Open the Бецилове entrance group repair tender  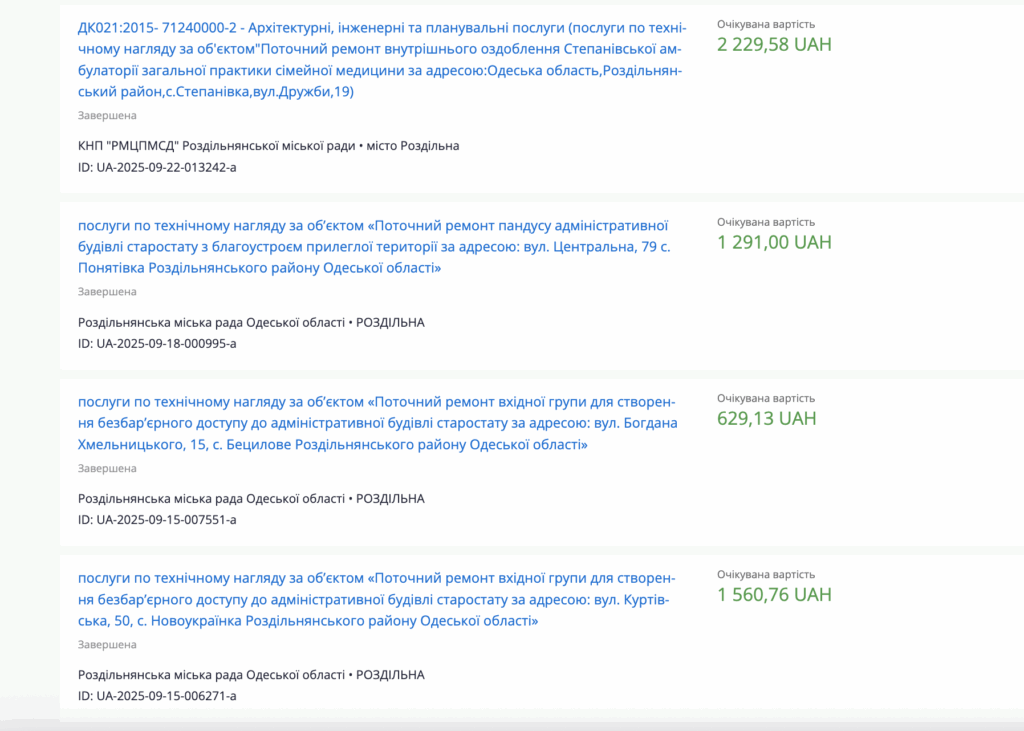(377, 423)
